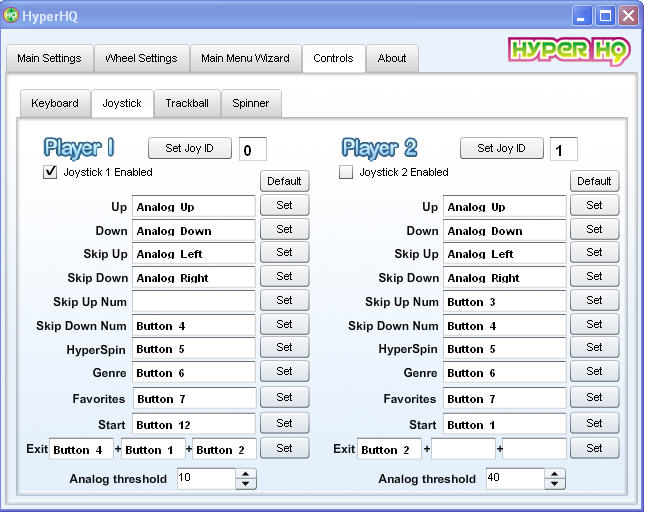
Task: Open the Main Settings tab
Action: (49, 58)
